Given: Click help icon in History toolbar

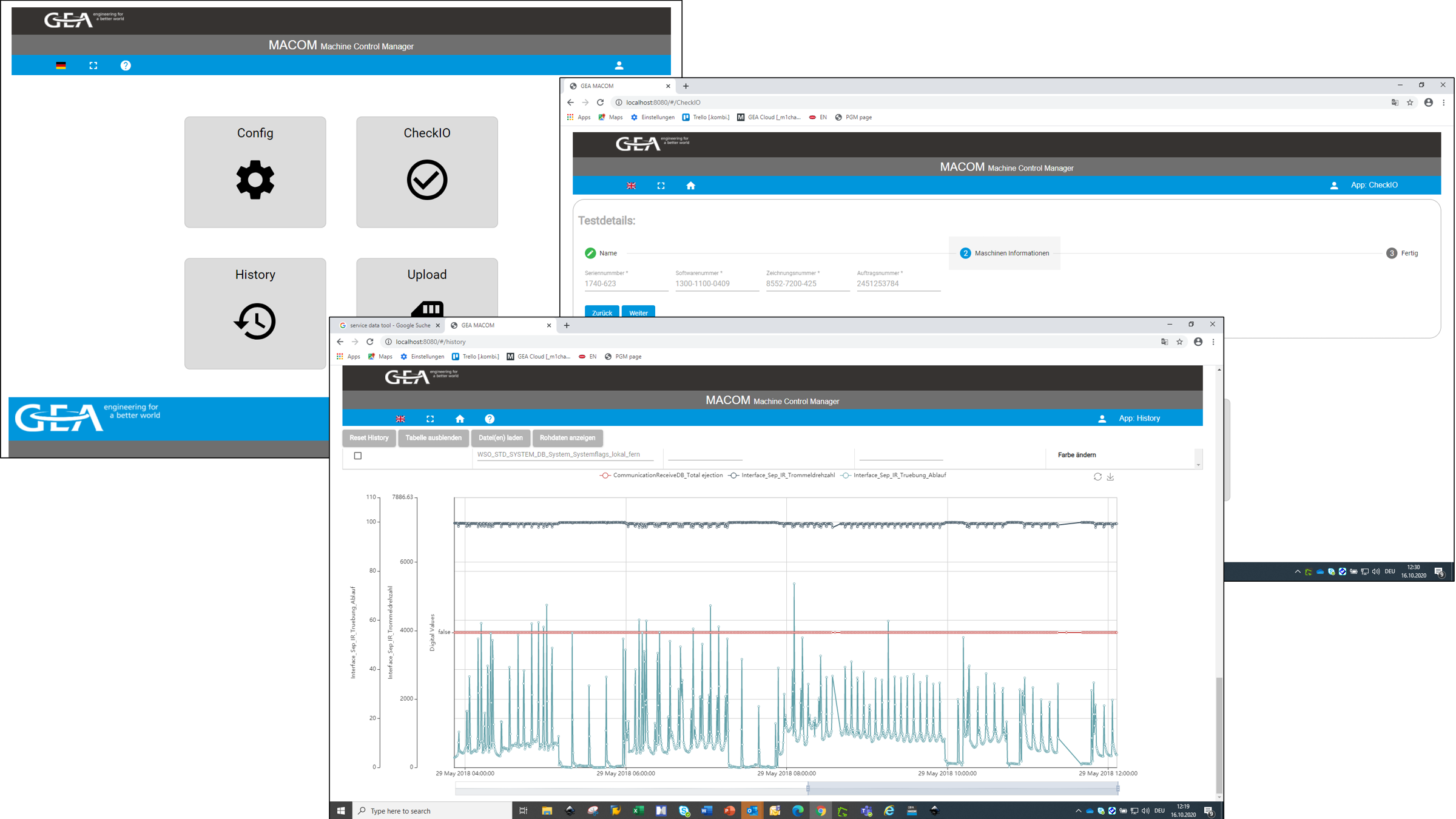Looking at the screenshot, I should click(490, 419).
